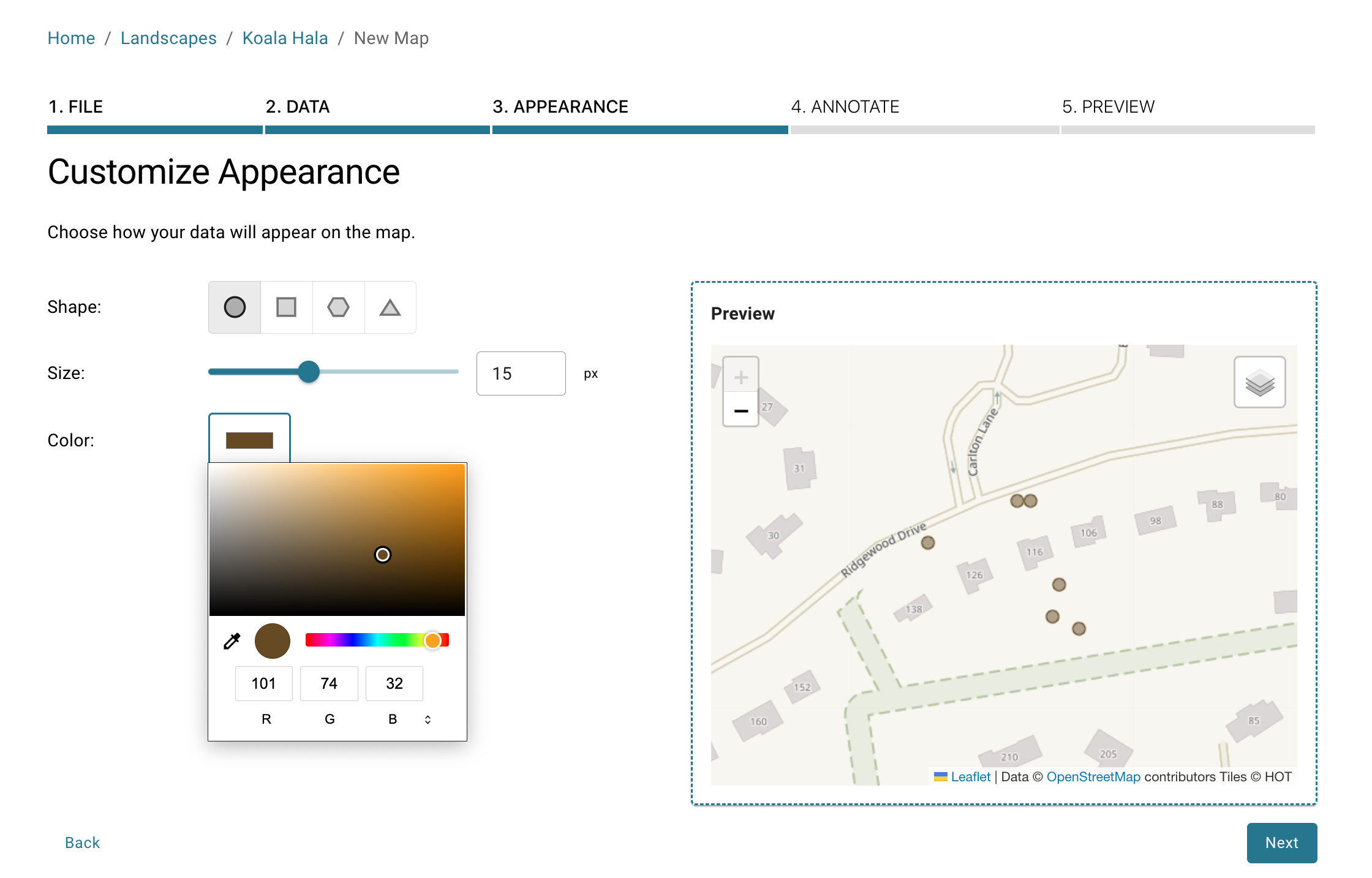Open the OpenStreetMap attribution link
The width and height of the screenshot is (1372, 878).
coord(1093,776)
